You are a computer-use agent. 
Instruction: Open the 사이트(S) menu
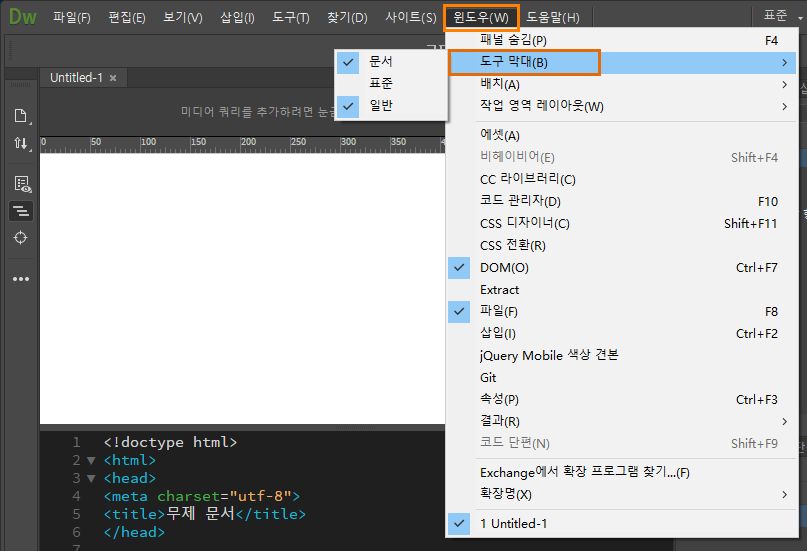pos(411,17)
